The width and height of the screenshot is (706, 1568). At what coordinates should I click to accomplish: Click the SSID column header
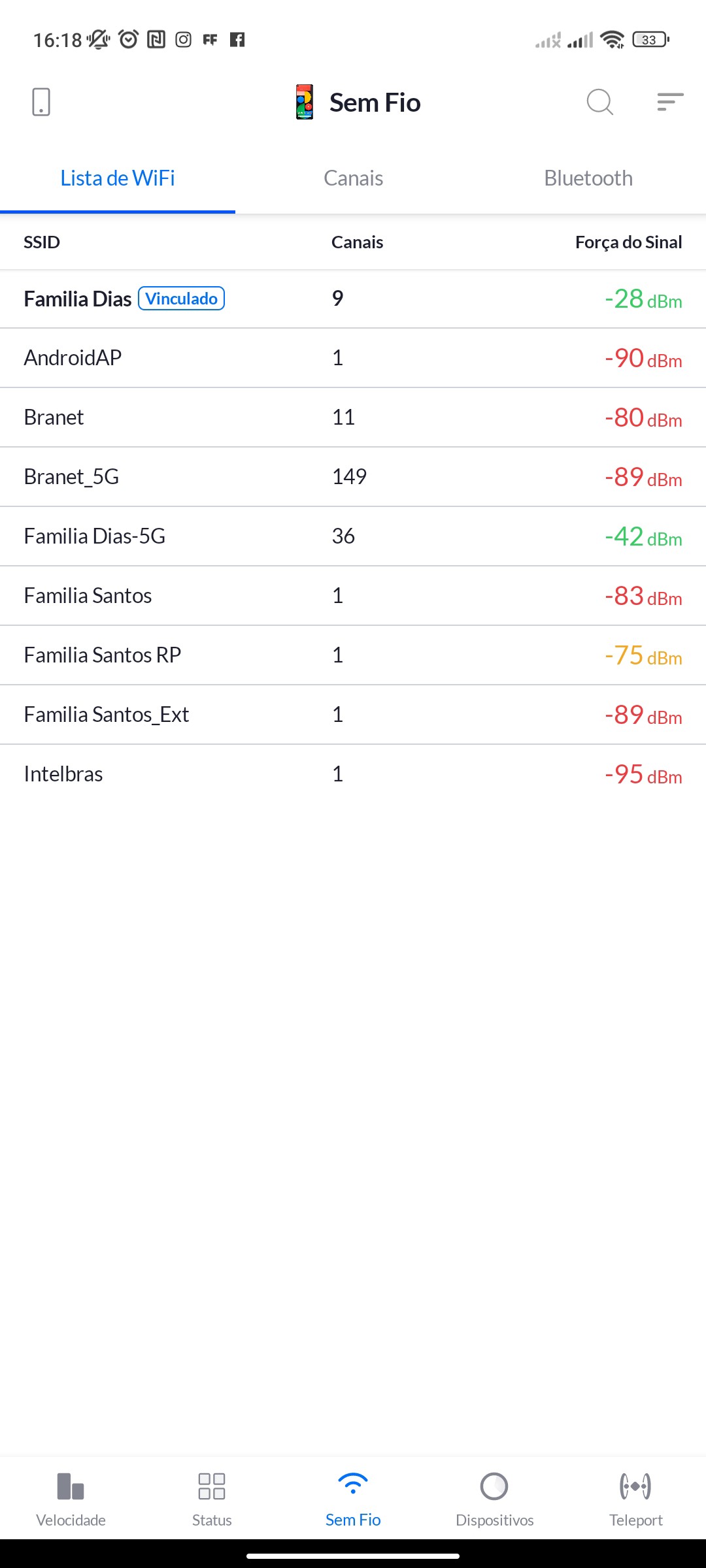pyautogui.click(x=42, y=242)
